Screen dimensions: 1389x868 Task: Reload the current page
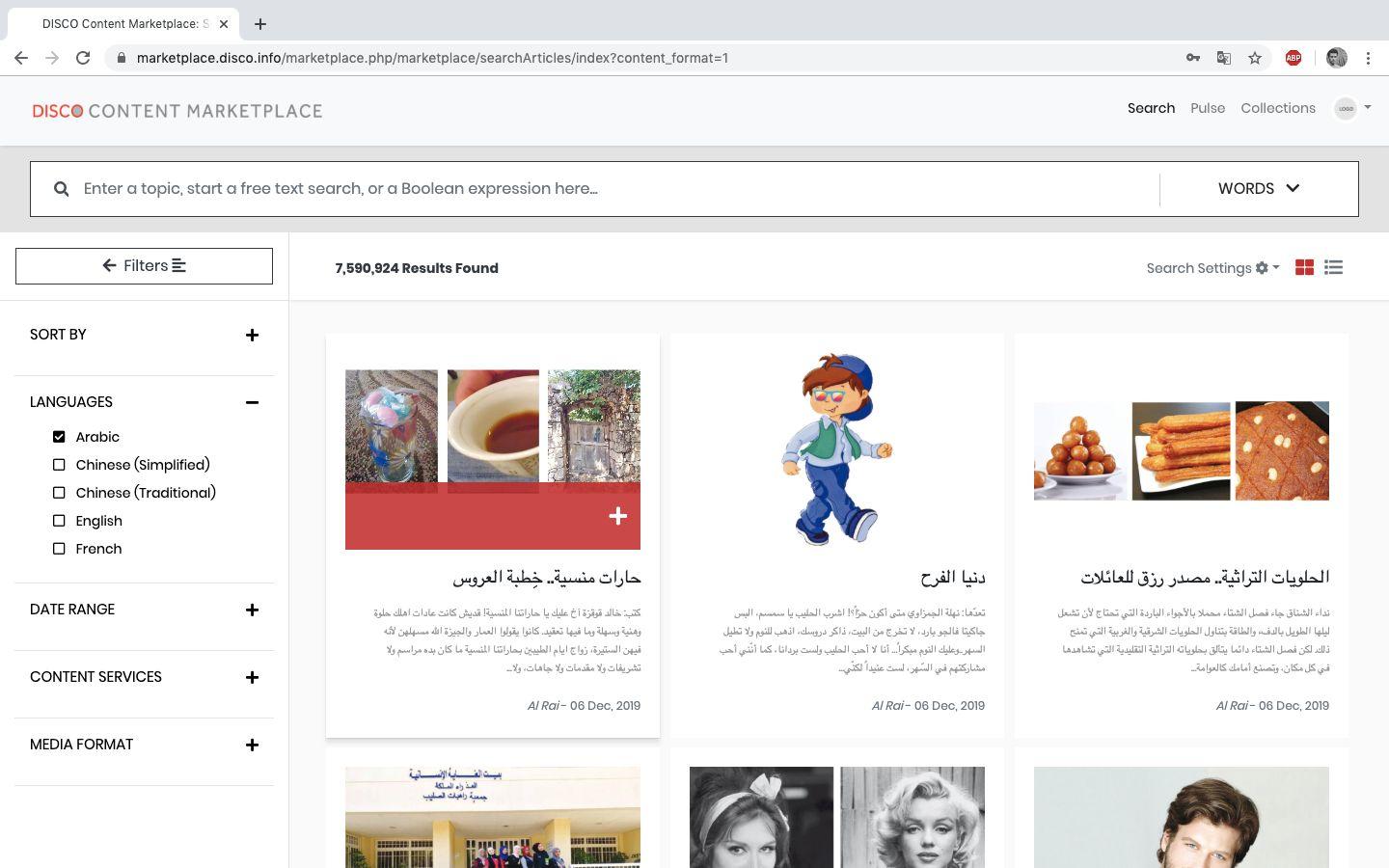(x=83, y=58)
